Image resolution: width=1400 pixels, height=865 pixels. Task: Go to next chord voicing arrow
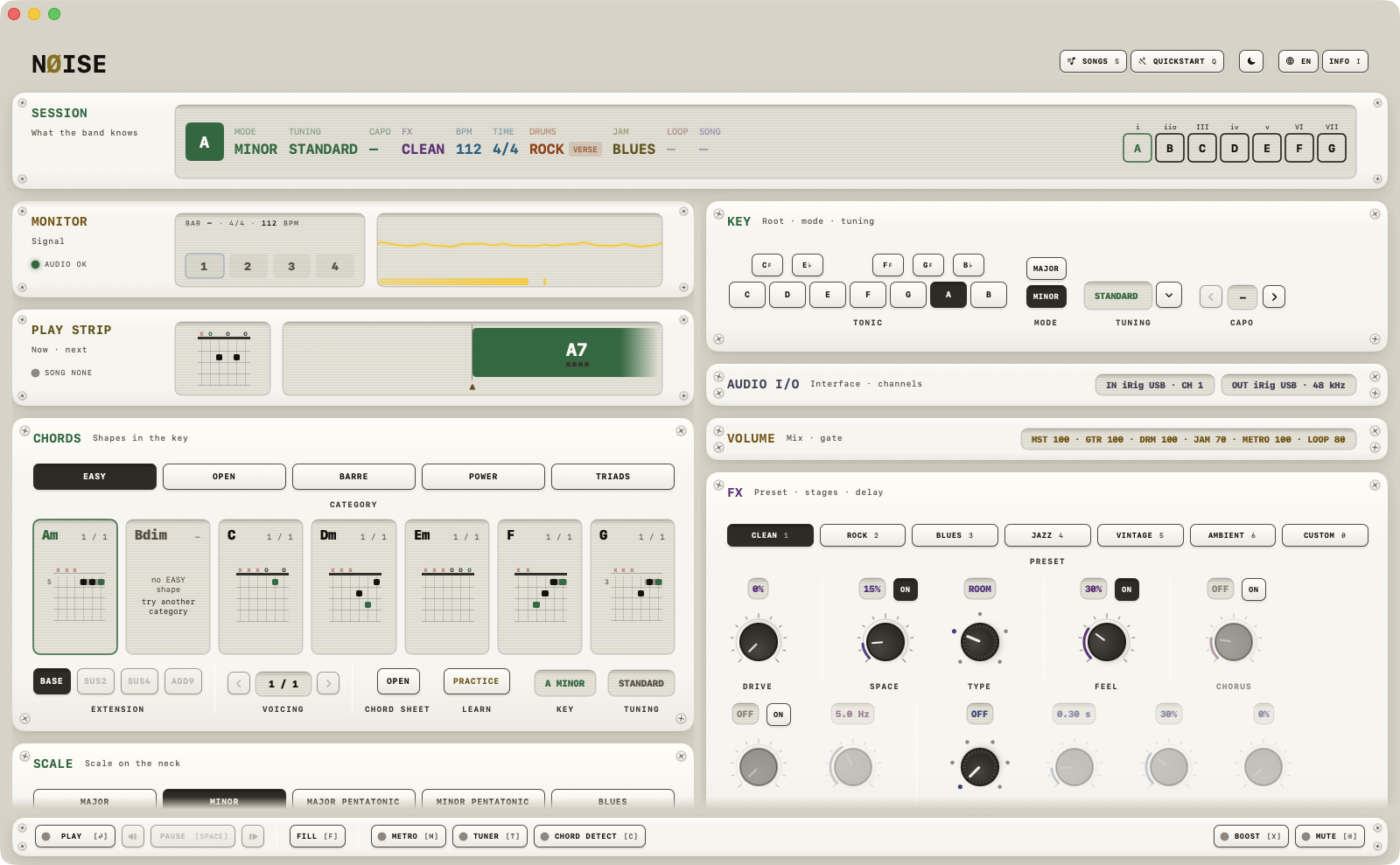tap(328, 683)
